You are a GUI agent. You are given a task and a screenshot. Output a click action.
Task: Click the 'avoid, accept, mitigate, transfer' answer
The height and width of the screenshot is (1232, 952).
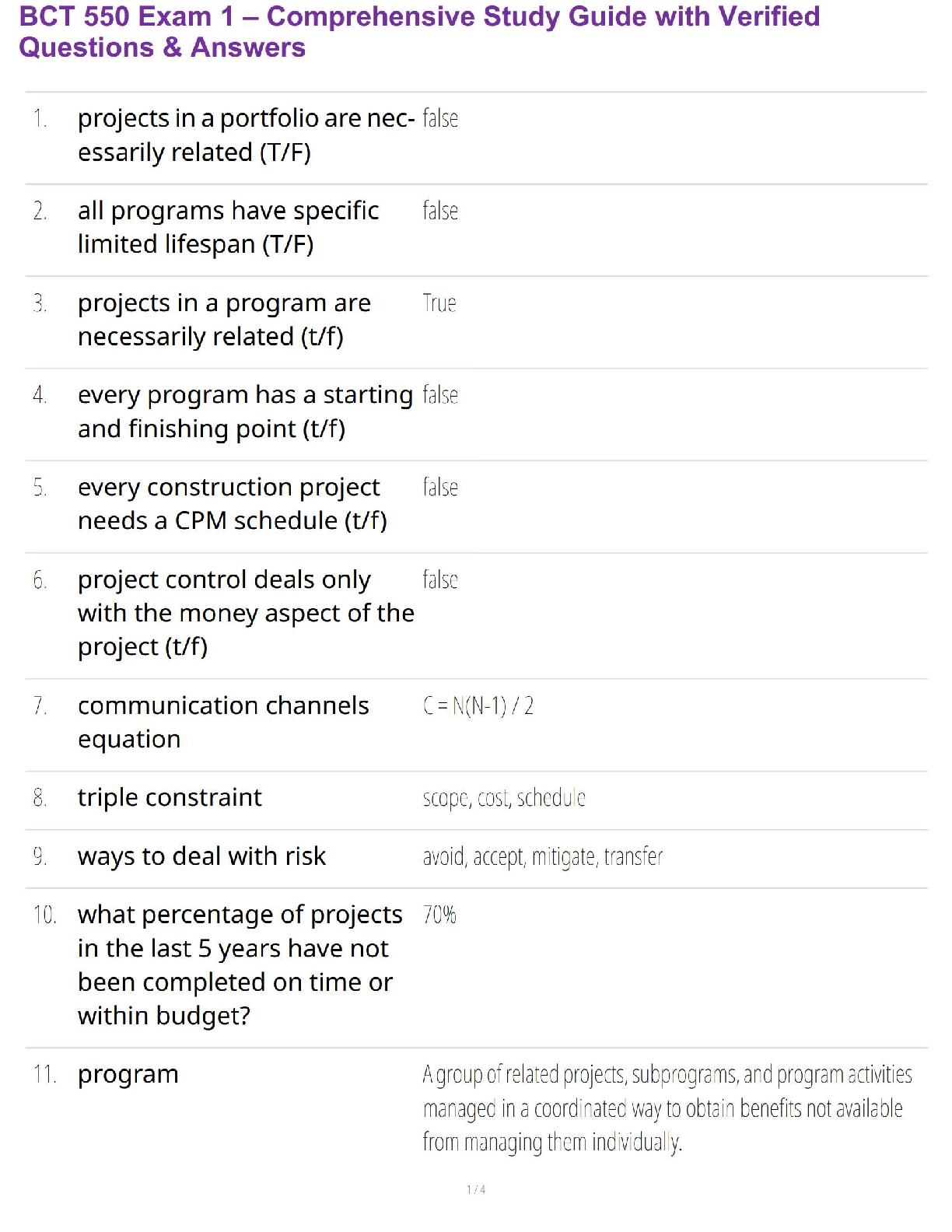543,857
